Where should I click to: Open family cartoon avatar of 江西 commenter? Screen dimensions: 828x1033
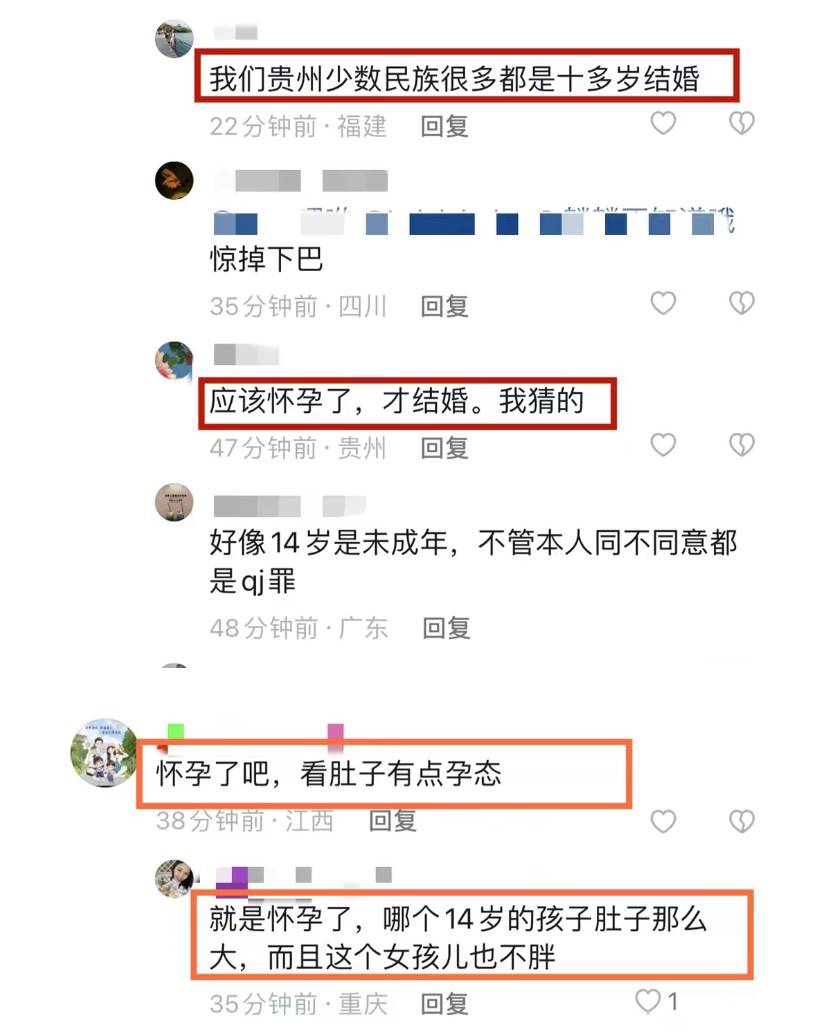click(x=104, y=753)
